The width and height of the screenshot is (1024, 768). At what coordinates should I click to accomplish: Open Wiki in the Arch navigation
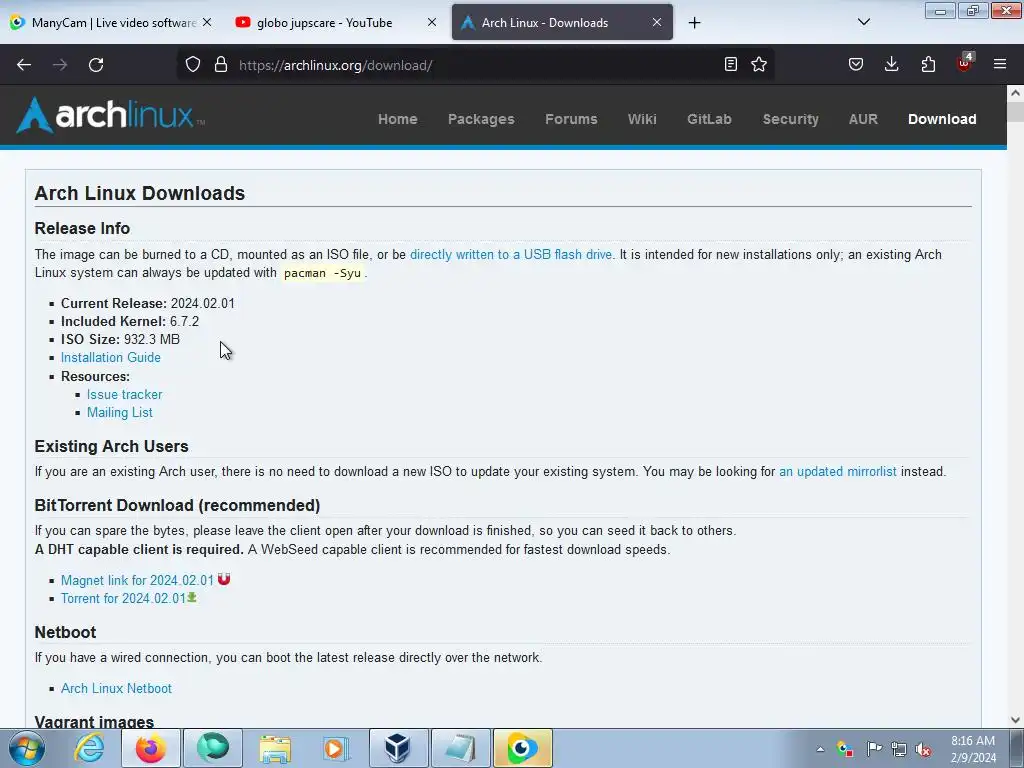(x=642, y=119)
